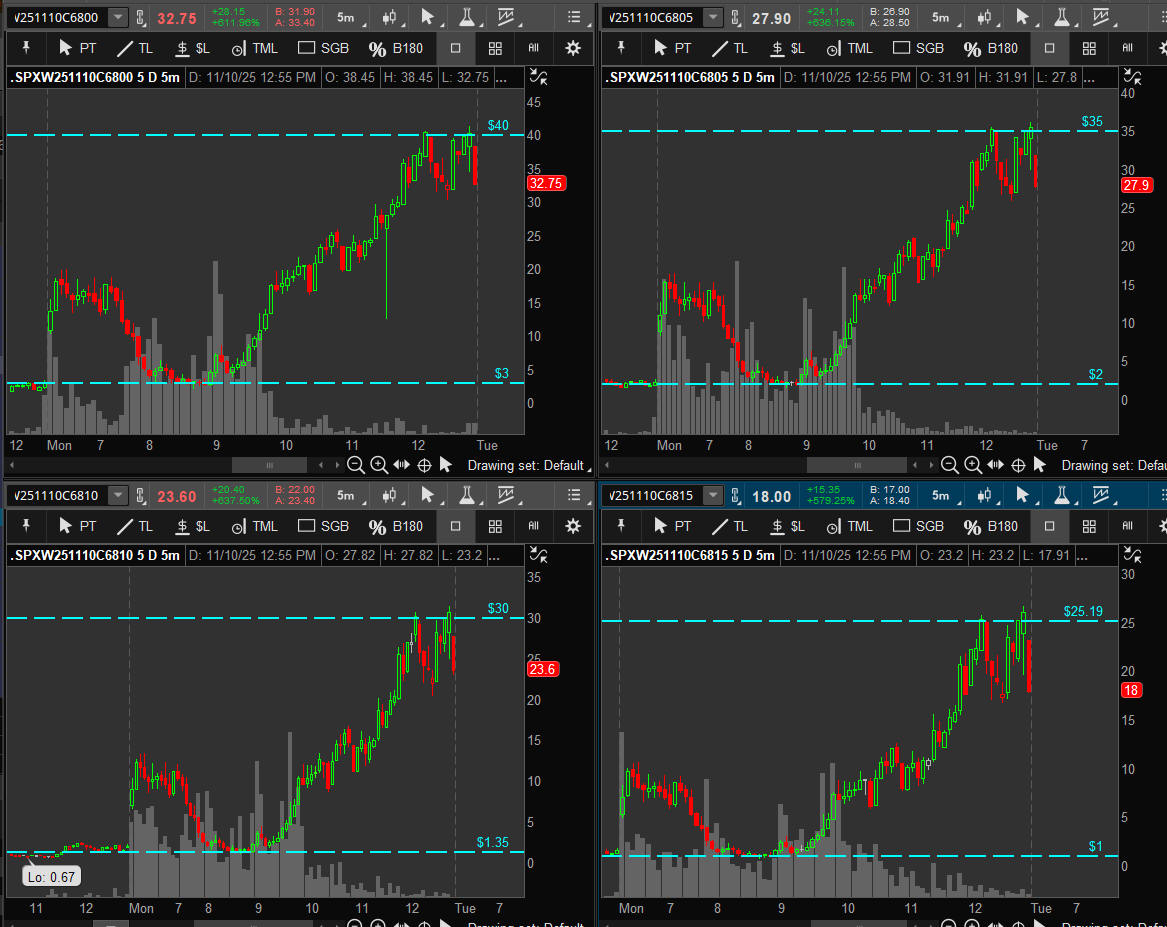Zoom out using magnifier minus below C6800 chart
This screenshot has width=1167, height=927.
pyautogui.click(x=355, y=465)
